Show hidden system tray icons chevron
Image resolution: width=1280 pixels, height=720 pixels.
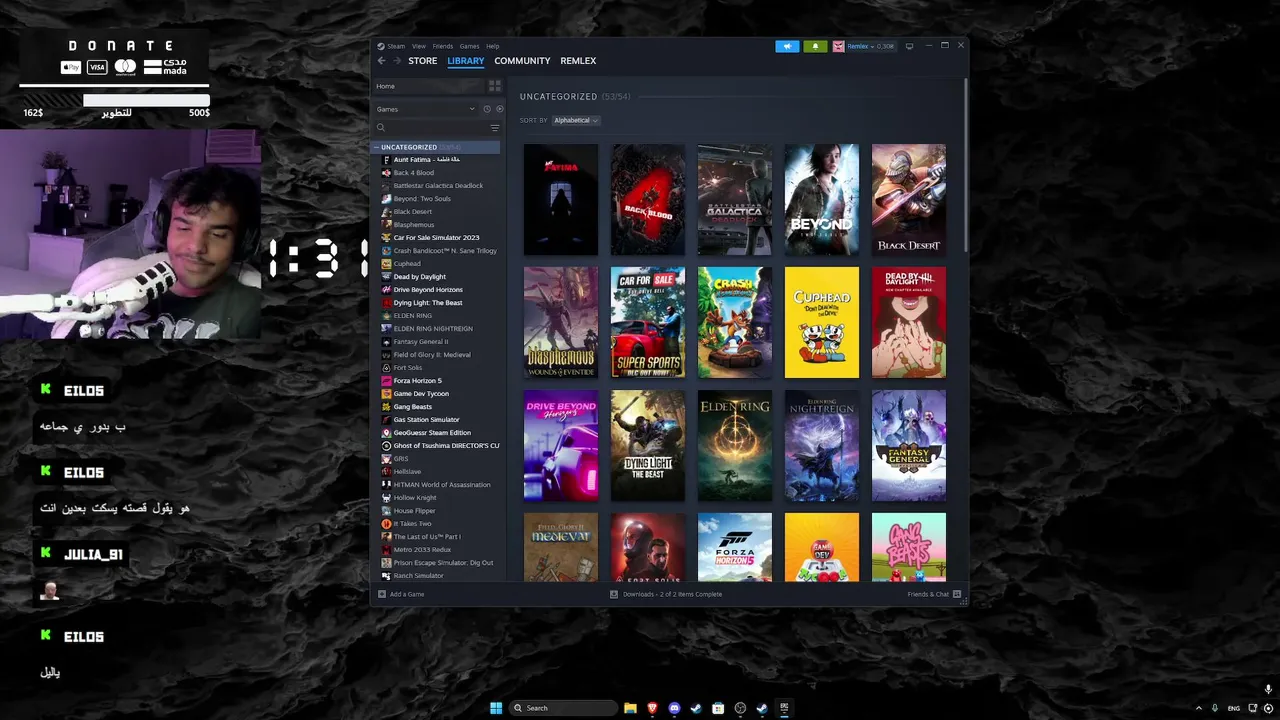tap(1199, 708)
